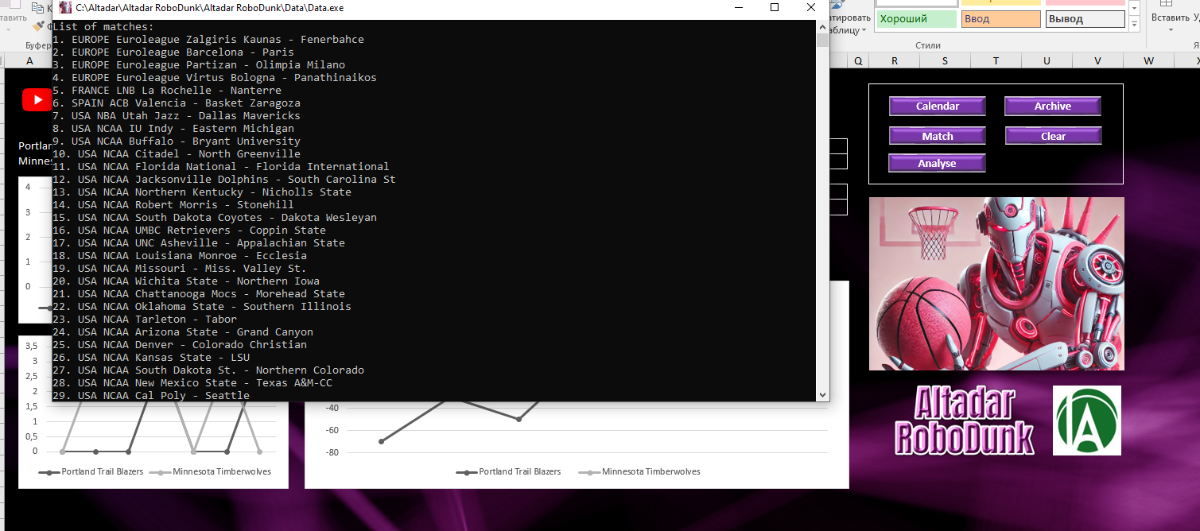Click the Data.exe console title bar icon
Screen dimensions: 1200x531
65,7
